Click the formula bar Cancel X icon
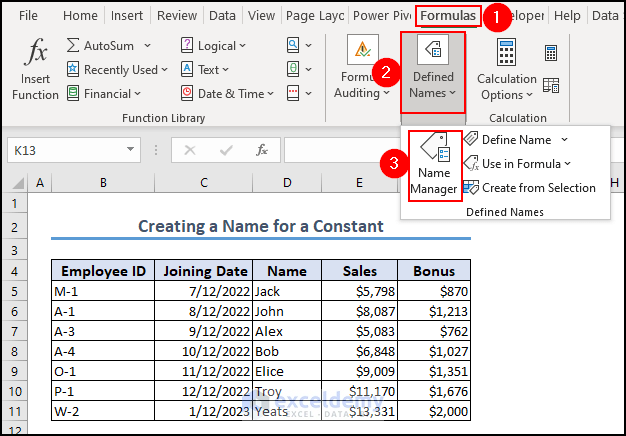Screen dimensions: 626x436 [x=190, y=150]
